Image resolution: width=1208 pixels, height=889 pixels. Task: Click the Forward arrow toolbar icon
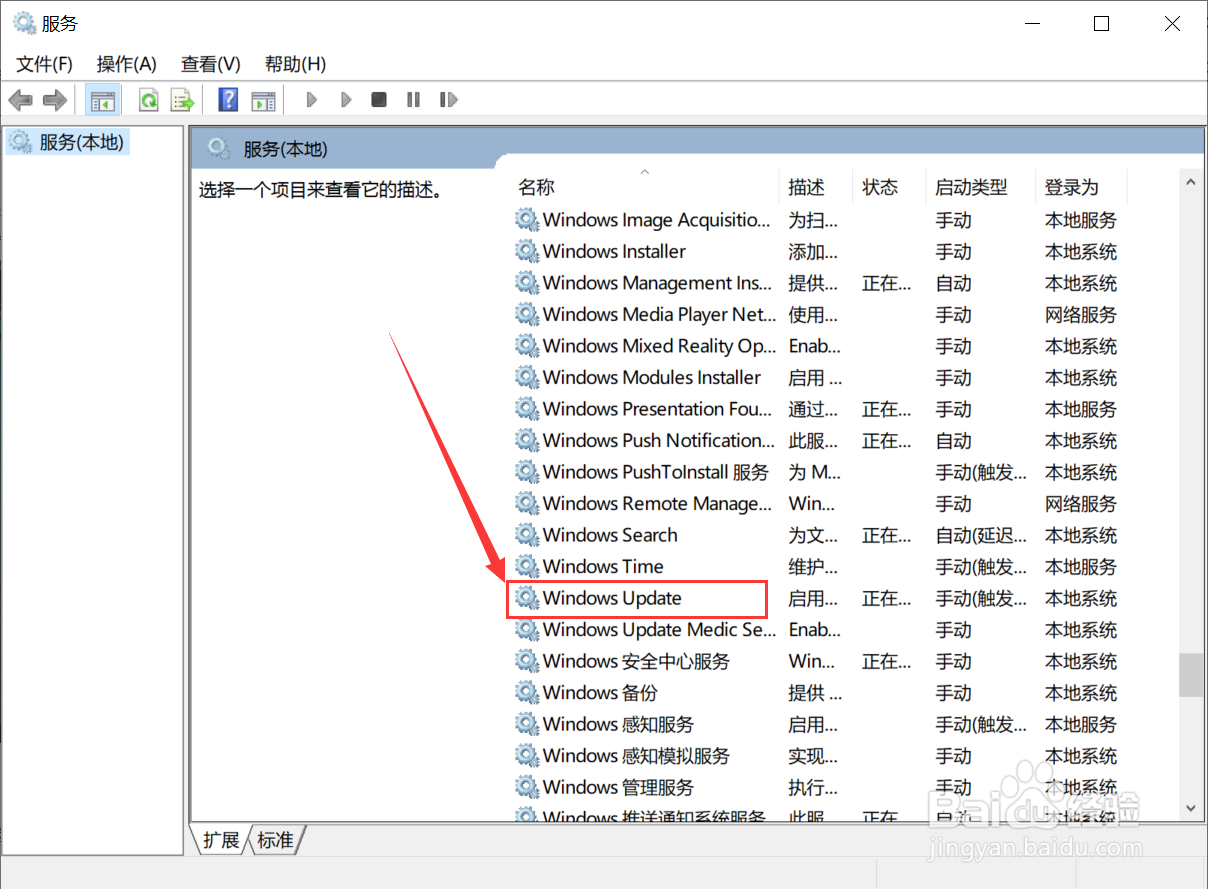(55, 100)
